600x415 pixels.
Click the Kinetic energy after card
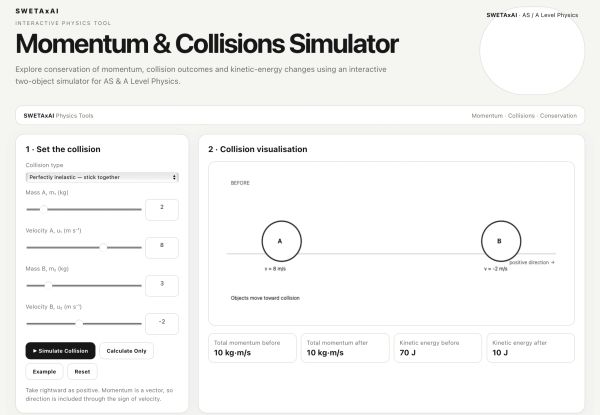pyautogui.click(x=530, y=348)
